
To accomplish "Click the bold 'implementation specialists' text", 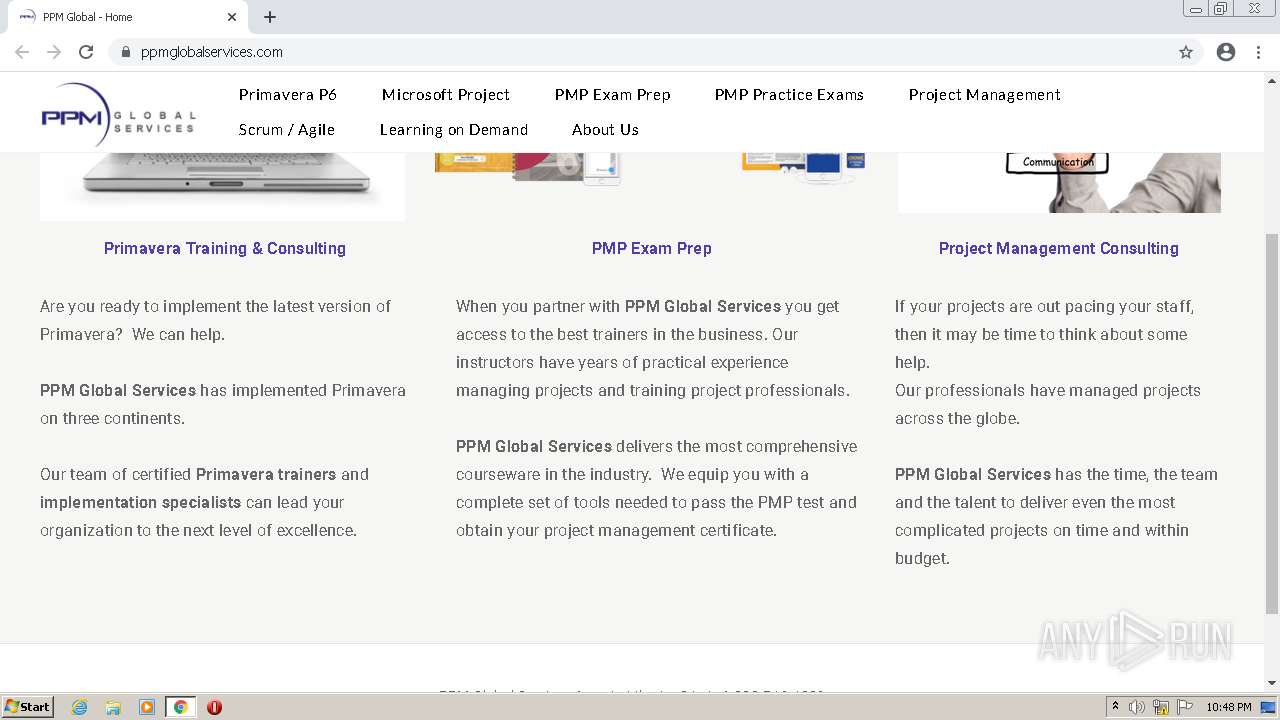I will pyautogui.click(x=140, y=502).
